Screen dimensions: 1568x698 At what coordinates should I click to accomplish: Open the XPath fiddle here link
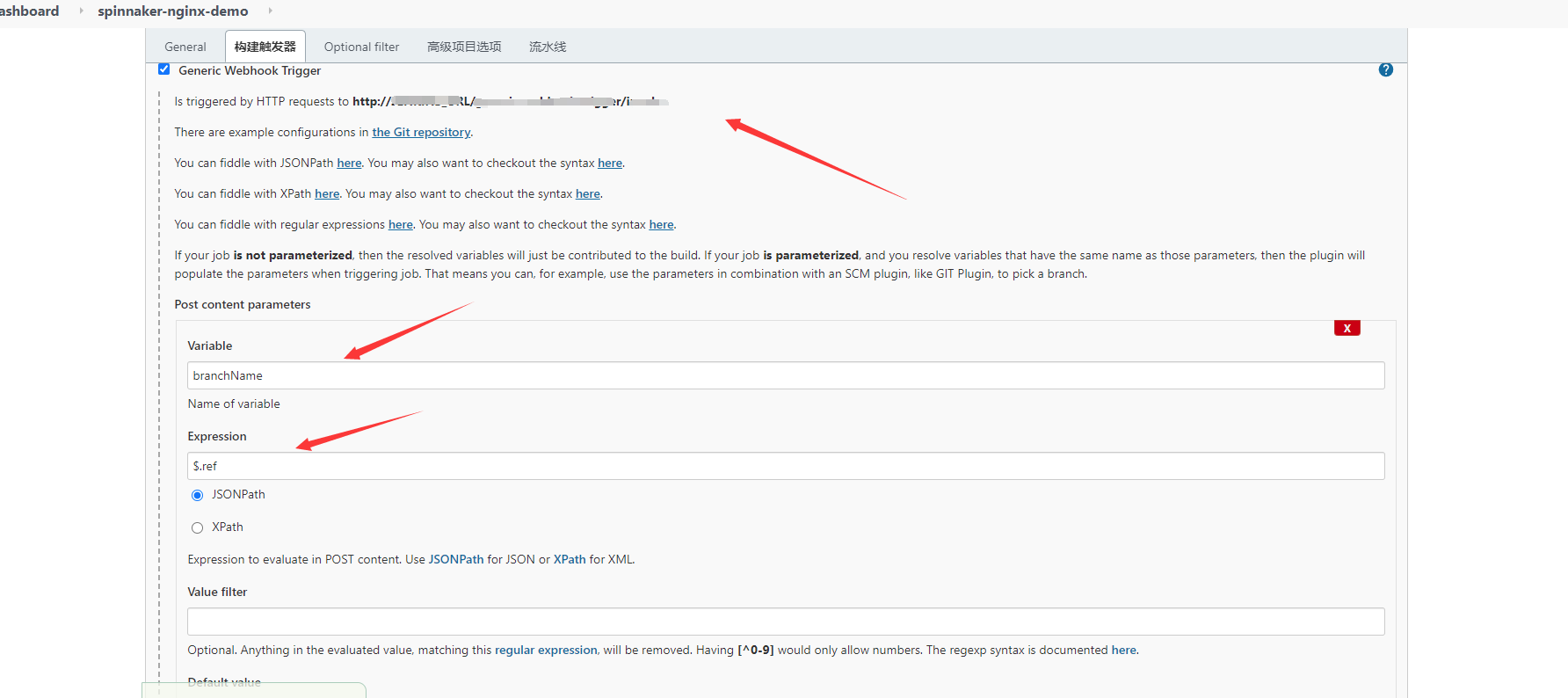[x=327, y=193]
